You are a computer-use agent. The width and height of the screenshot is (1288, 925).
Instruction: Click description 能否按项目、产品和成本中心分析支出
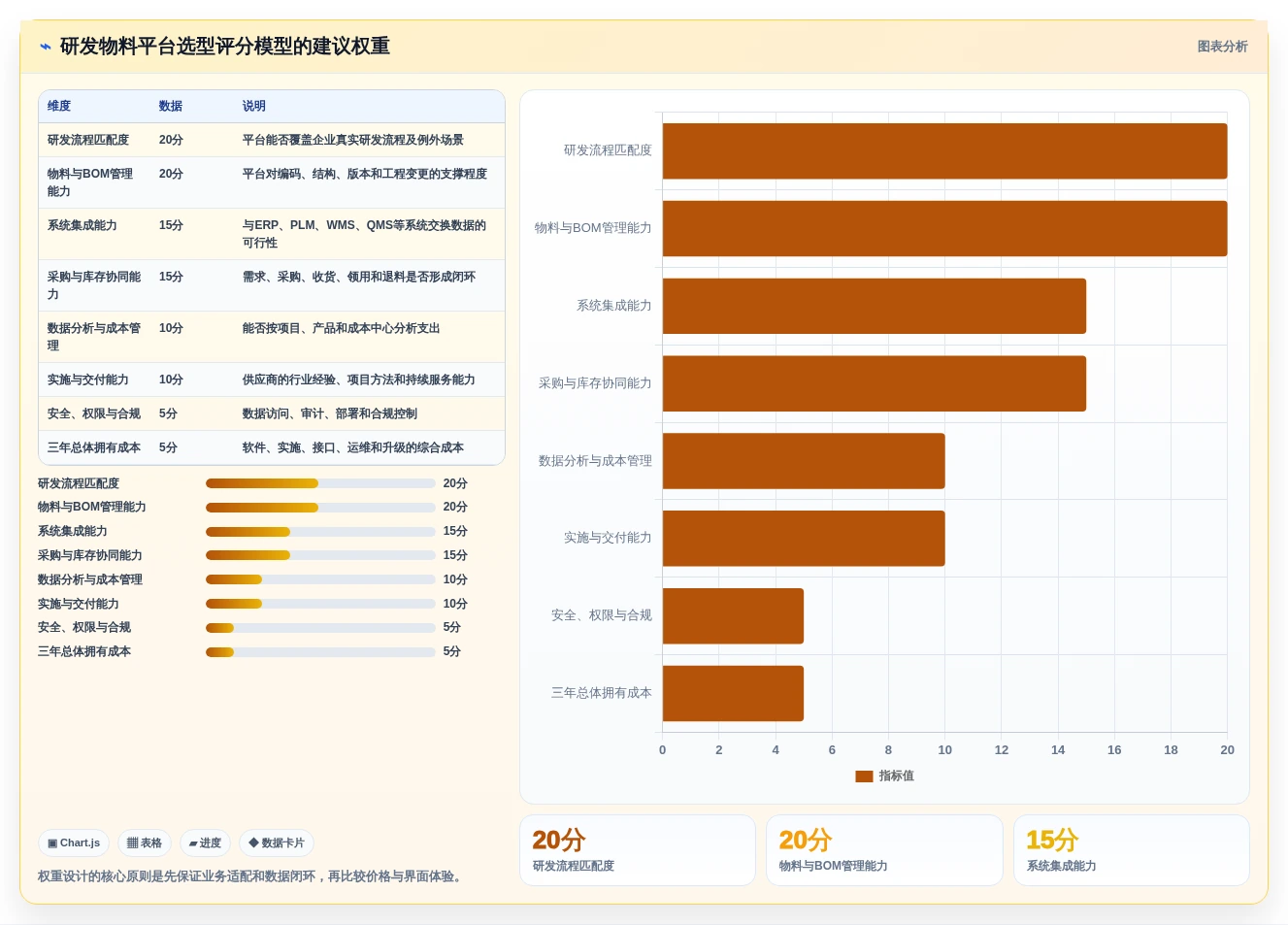(x=342, y=328)
